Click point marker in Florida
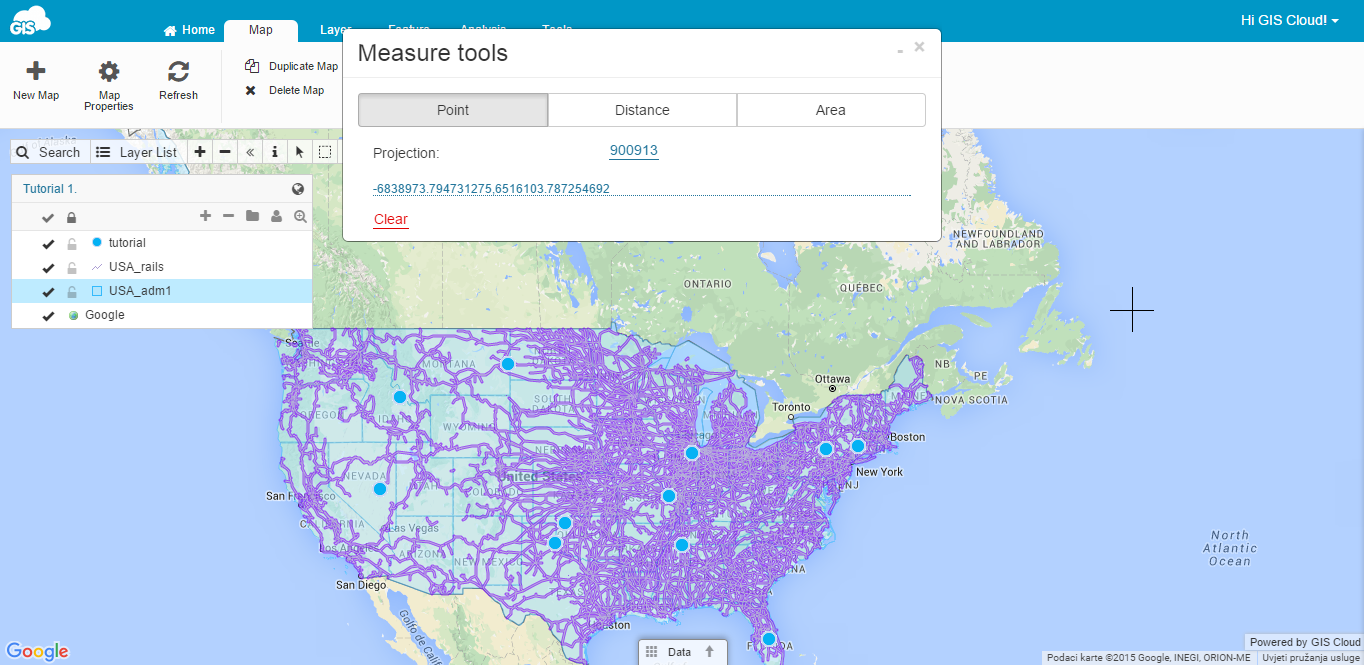 click(769, 639)
